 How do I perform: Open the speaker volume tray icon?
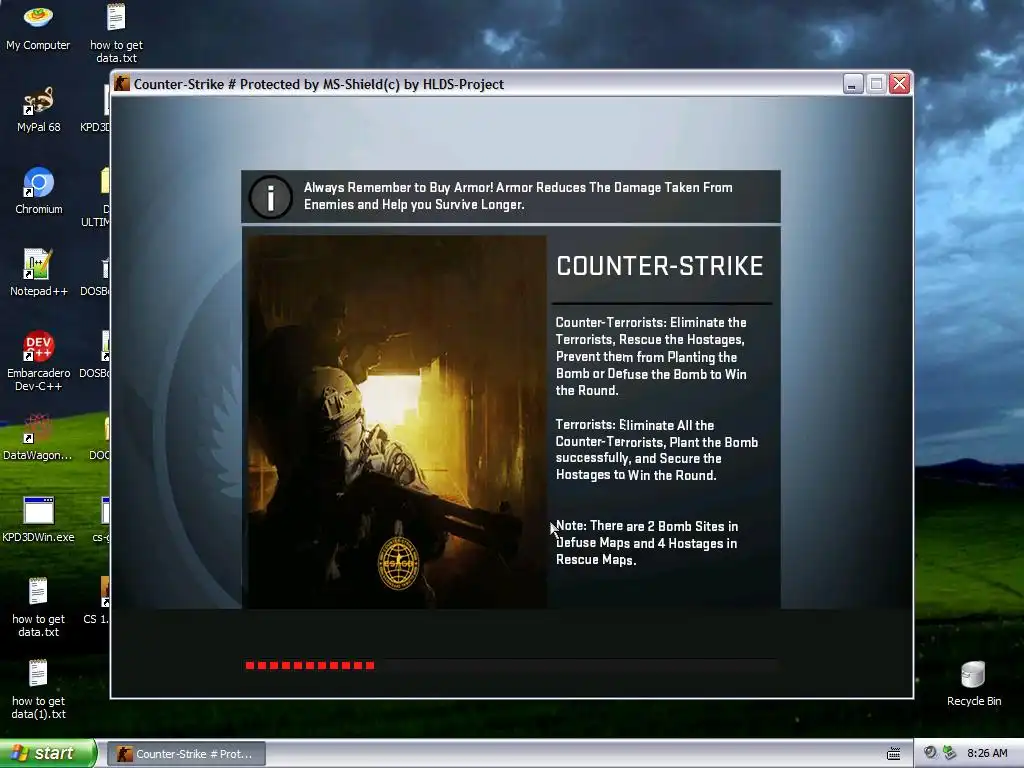(929, 753)
